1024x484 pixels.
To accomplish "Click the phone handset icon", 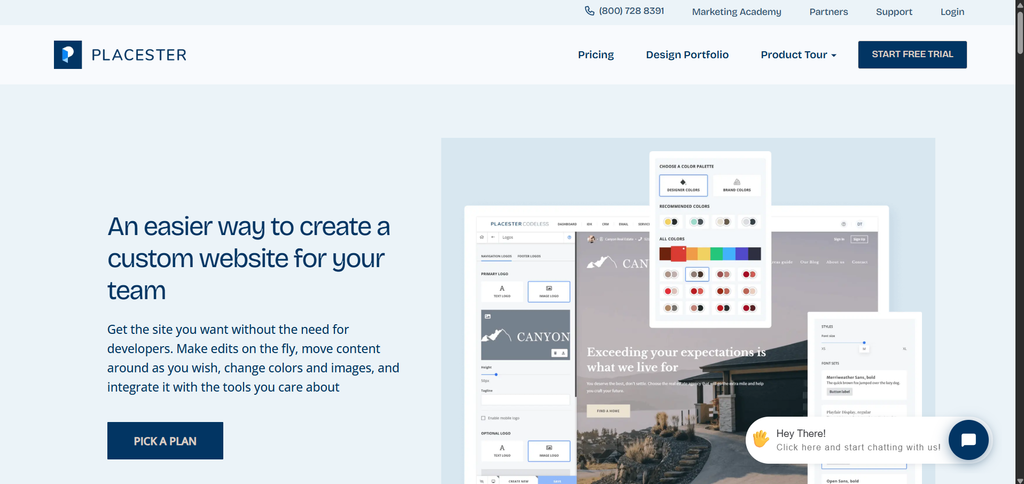I will (590, 11).
